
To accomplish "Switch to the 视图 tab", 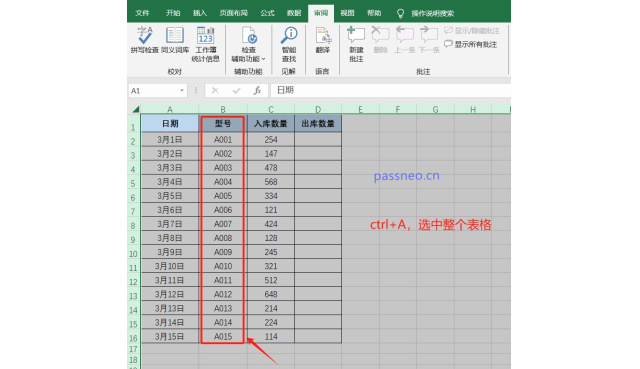I will pos(347,13).
